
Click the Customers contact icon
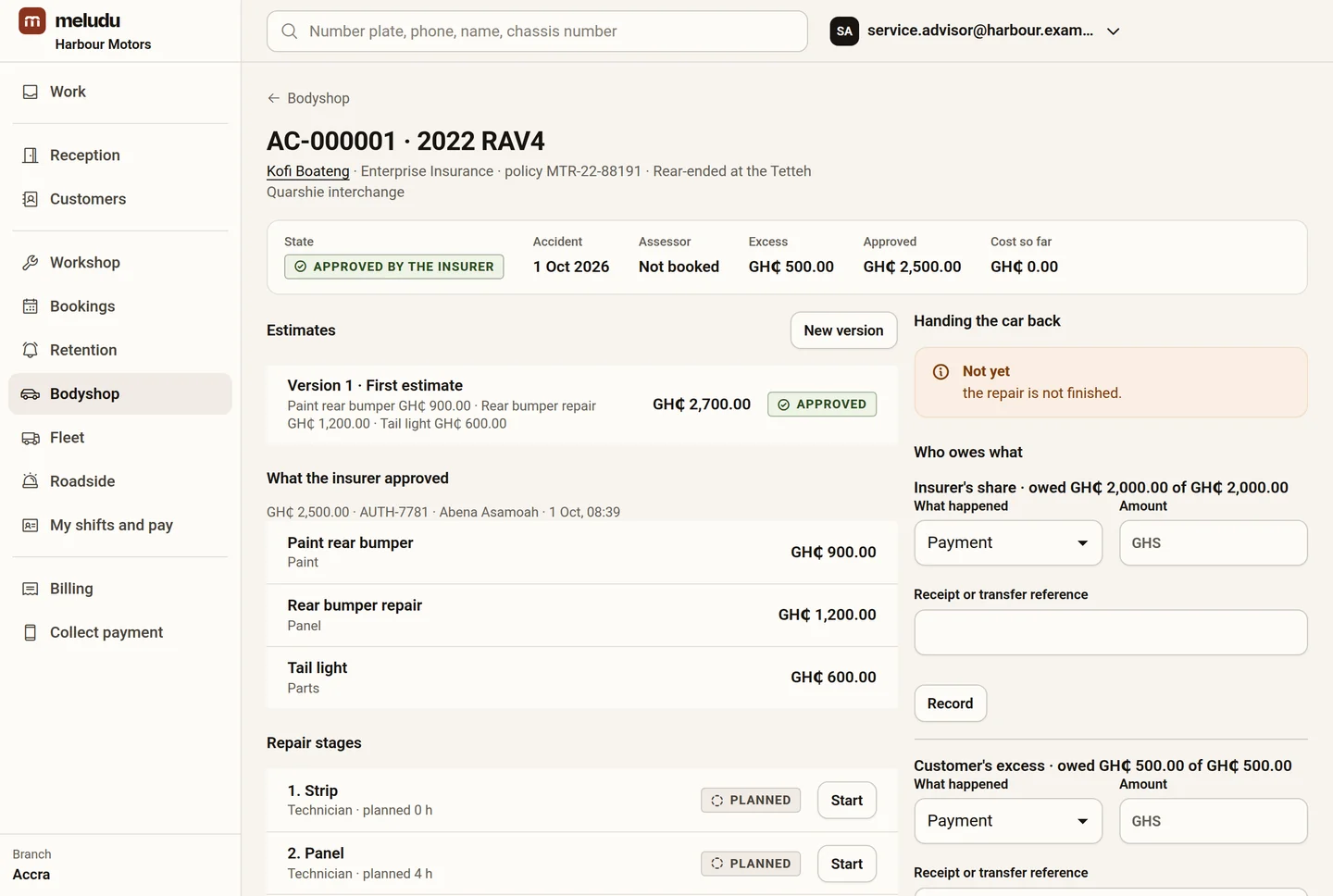[31, 199]
